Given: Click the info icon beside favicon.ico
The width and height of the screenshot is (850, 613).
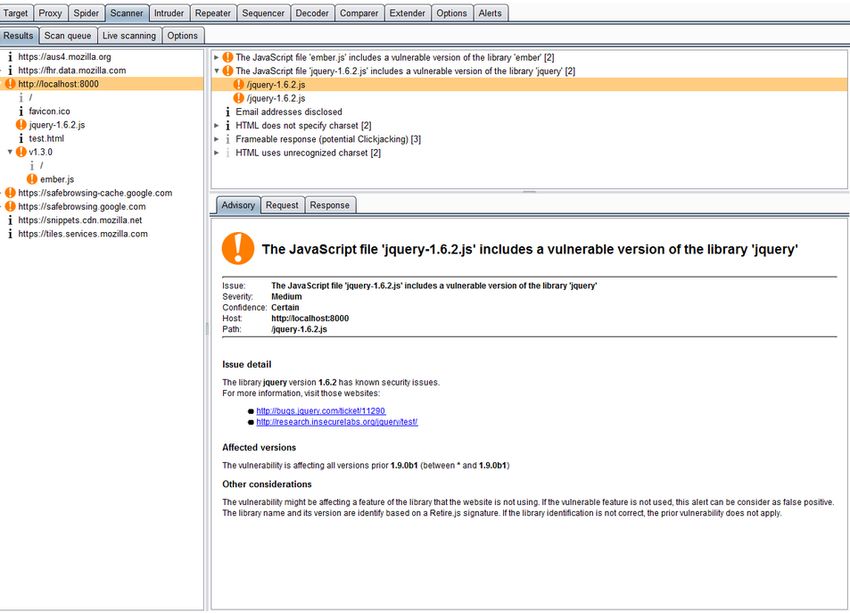Looking at the screenshot, I should click(21, 111).
